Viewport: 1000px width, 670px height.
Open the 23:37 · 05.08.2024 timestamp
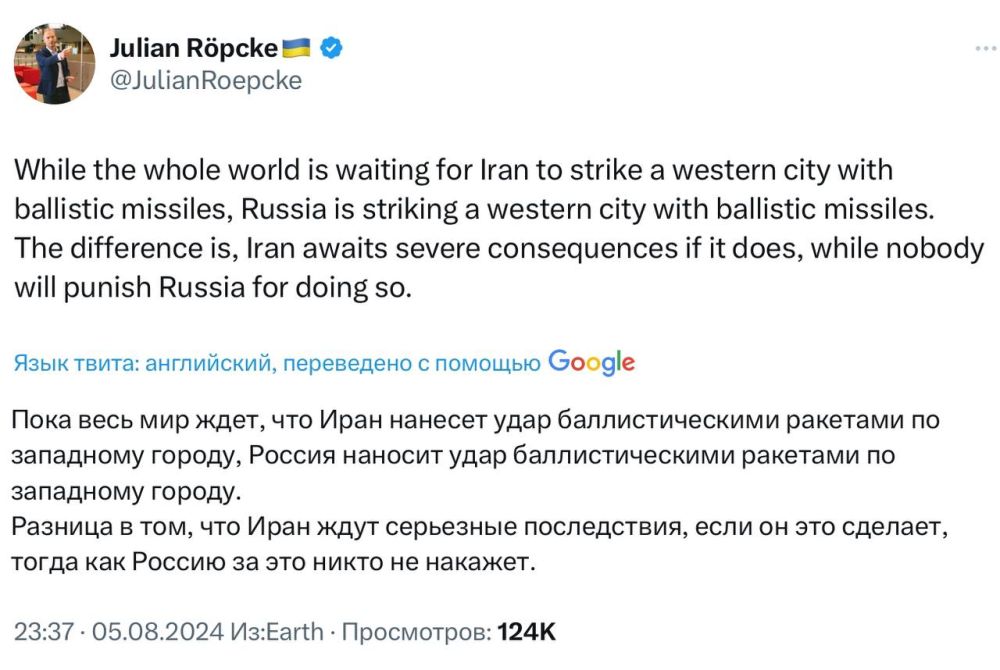120,631
